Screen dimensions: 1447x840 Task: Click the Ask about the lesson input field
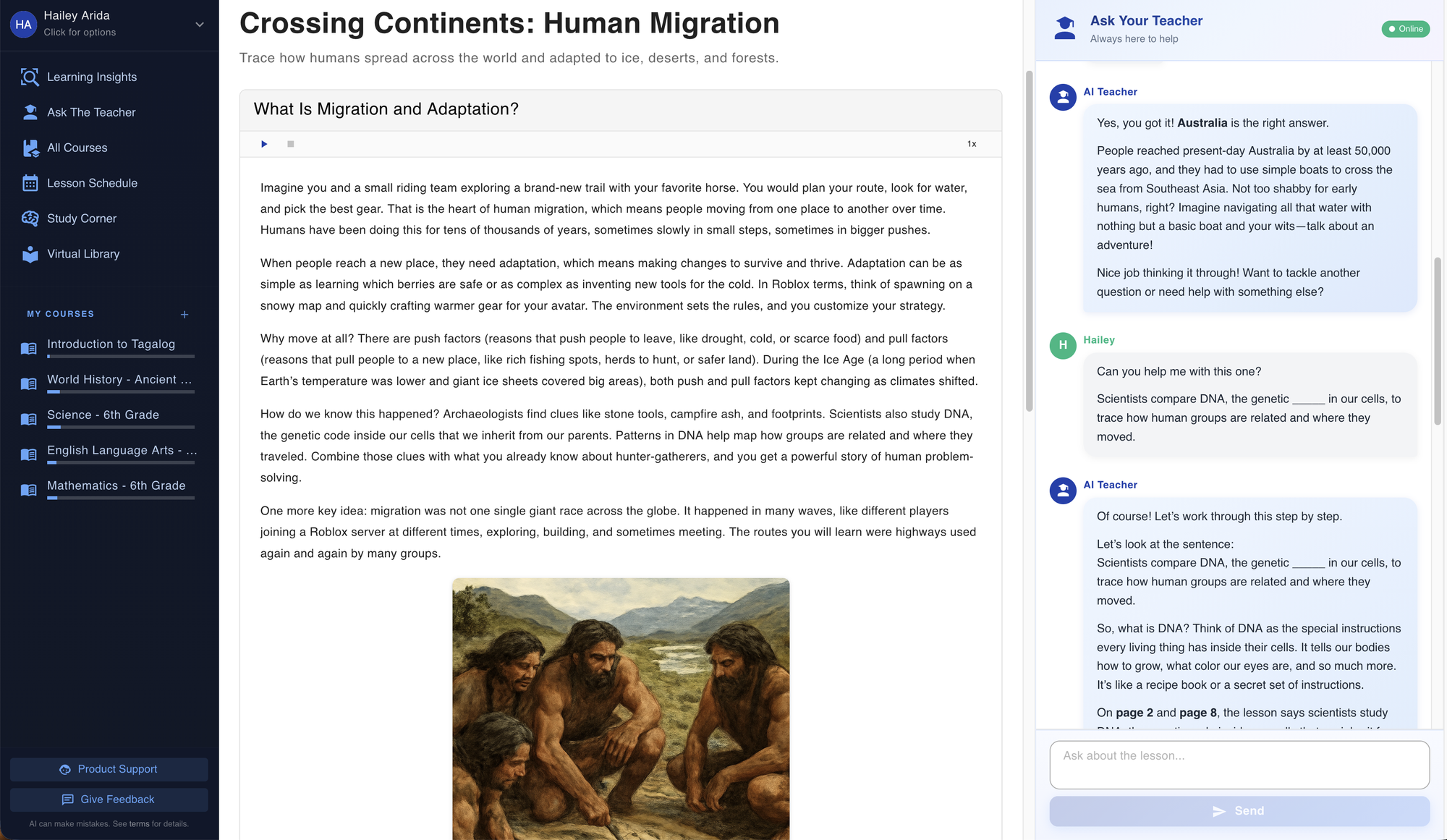(x=1239, y=765)
